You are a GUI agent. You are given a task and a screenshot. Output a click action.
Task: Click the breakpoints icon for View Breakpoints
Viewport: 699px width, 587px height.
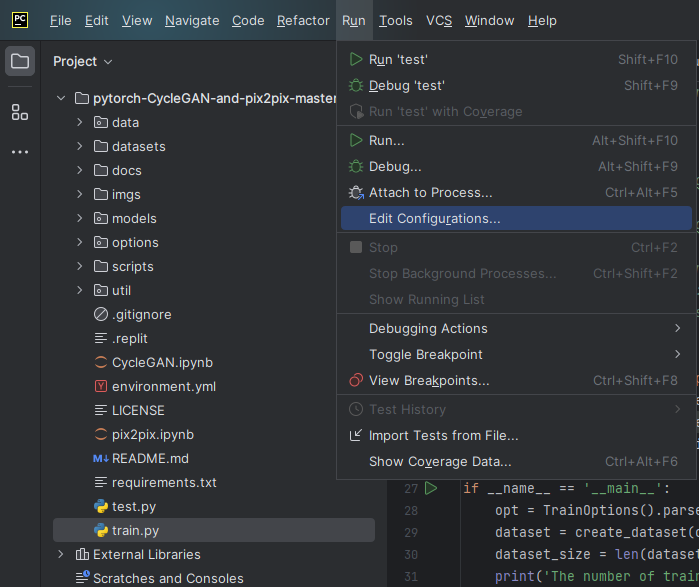point(356,380)
